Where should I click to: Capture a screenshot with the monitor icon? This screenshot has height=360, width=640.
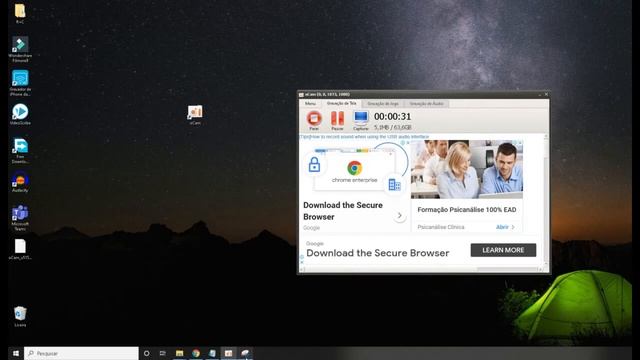(361, 120)
